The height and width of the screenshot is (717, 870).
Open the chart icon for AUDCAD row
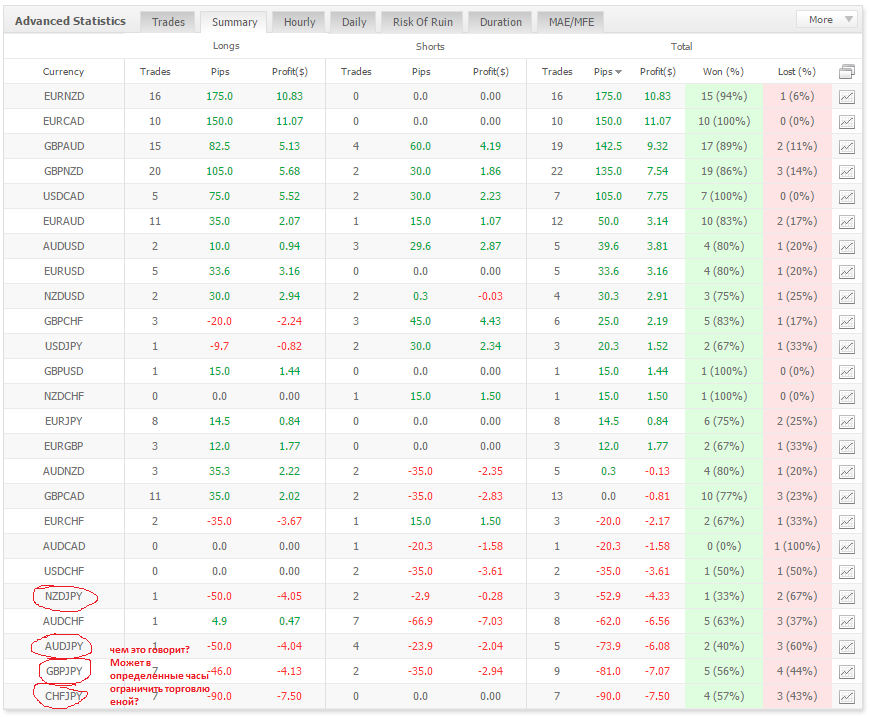[846, 546]
